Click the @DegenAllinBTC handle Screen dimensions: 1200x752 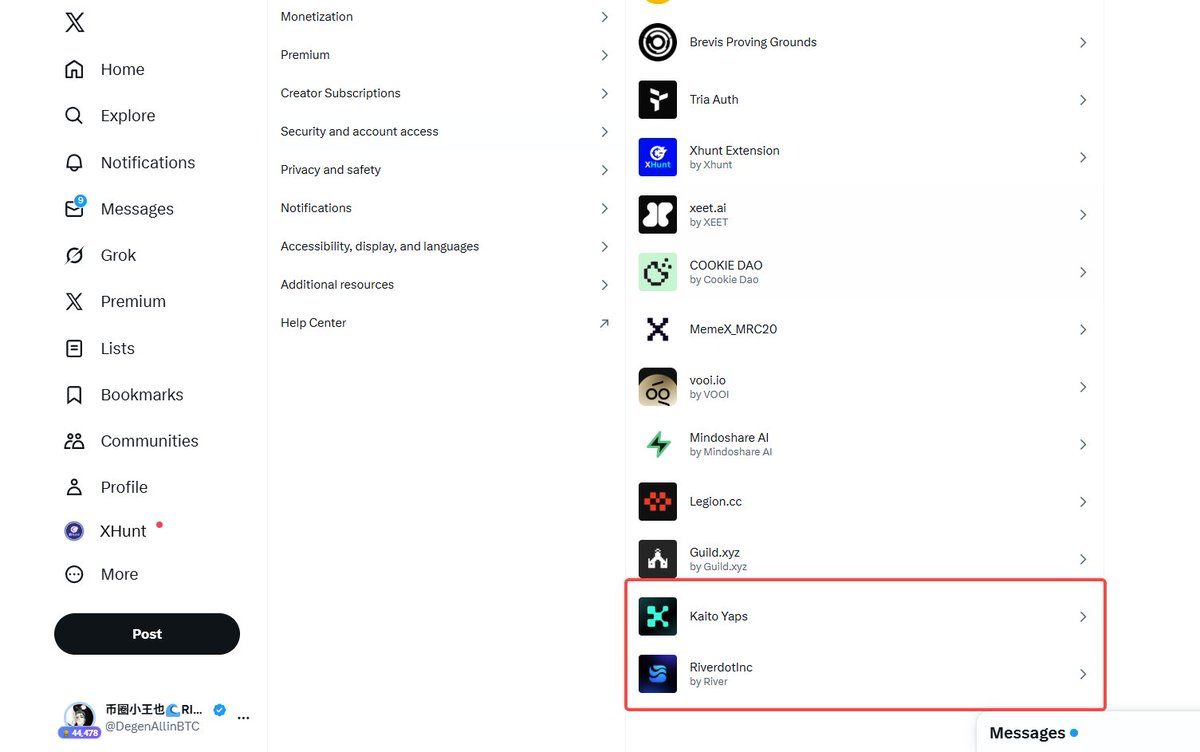pyautogui.click(x=152, y=727)
